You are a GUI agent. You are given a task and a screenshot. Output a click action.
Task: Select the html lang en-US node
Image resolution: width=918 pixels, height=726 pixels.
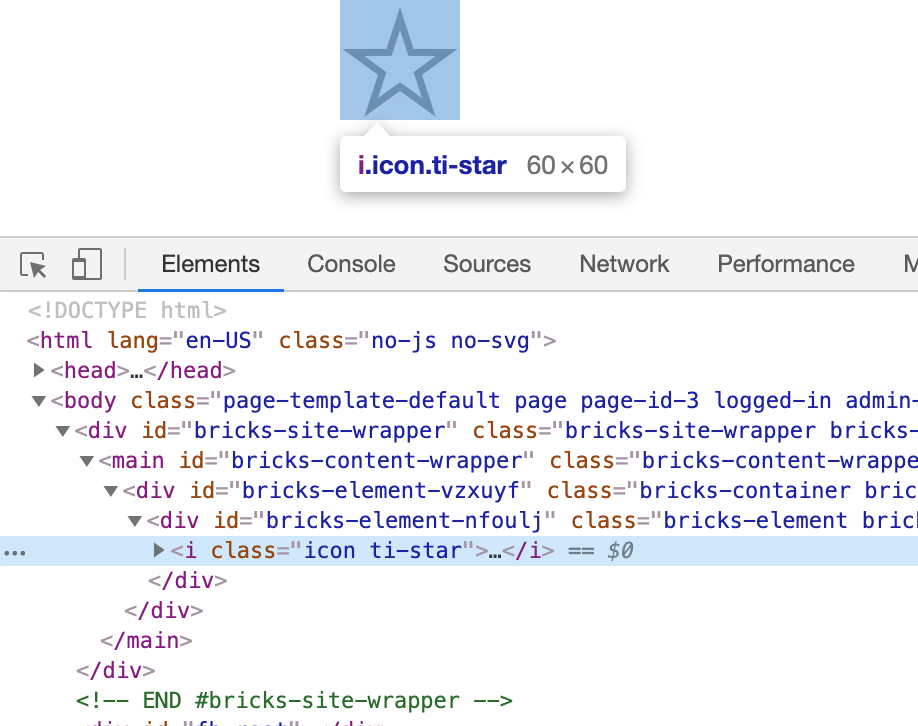click(292, 340)
